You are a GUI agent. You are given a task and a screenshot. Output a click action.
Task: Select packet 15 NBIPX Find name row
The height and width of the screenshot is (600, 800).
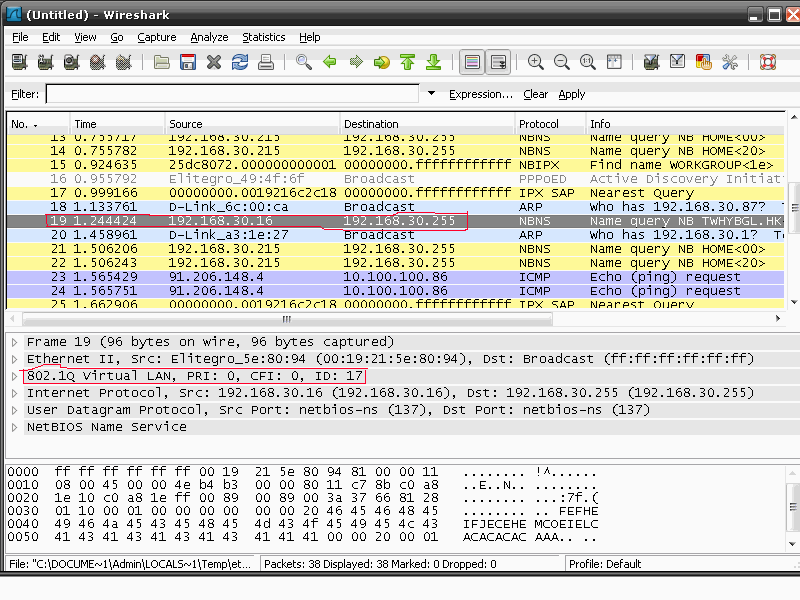(395, 165)
